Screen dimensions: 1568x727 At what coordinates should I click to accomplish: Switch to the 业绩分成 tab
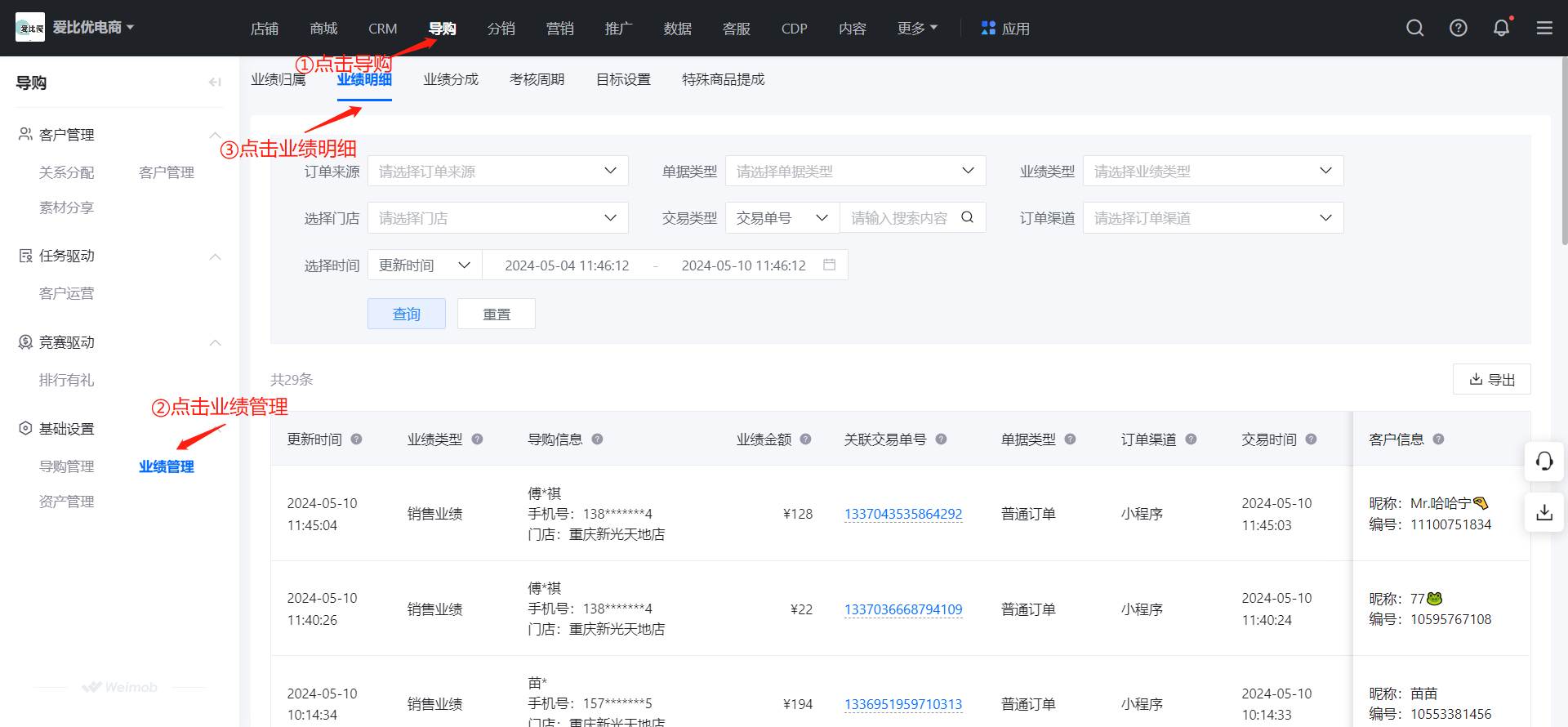(451, 79)
